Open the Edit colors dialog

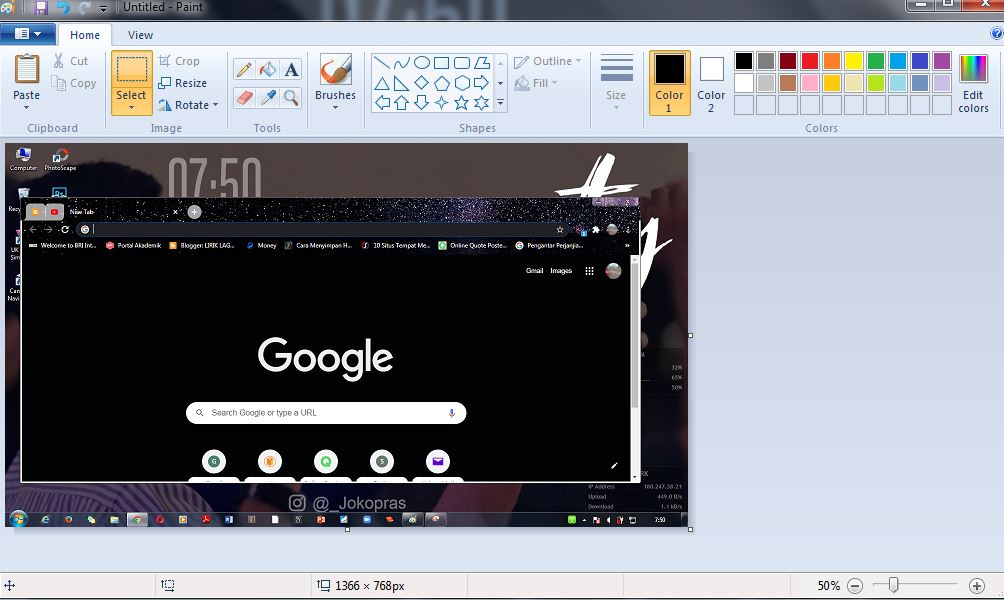coord(973,83)
